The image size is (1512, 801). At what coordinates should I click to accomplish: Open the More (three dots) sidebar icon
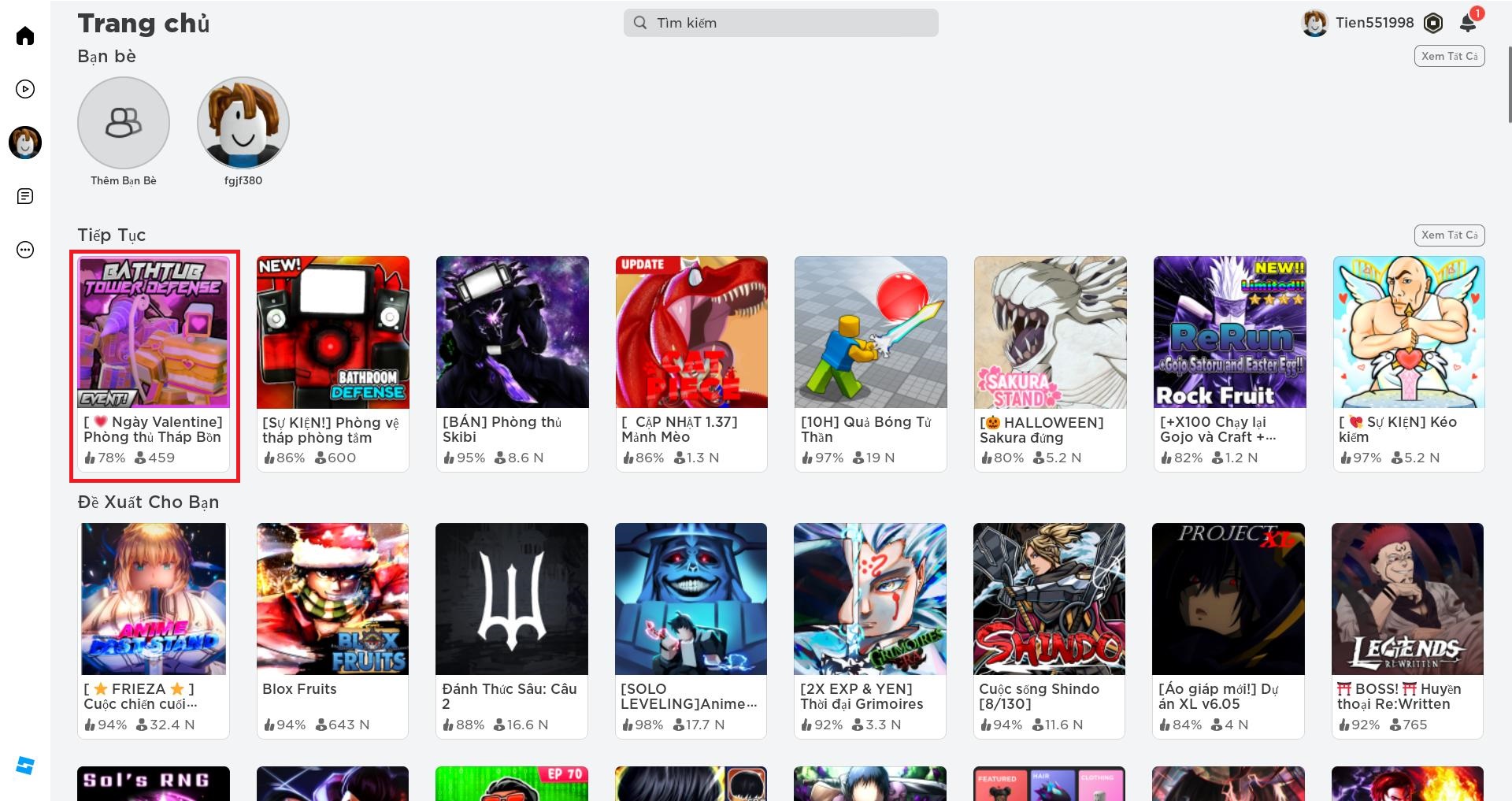(25, 250)
